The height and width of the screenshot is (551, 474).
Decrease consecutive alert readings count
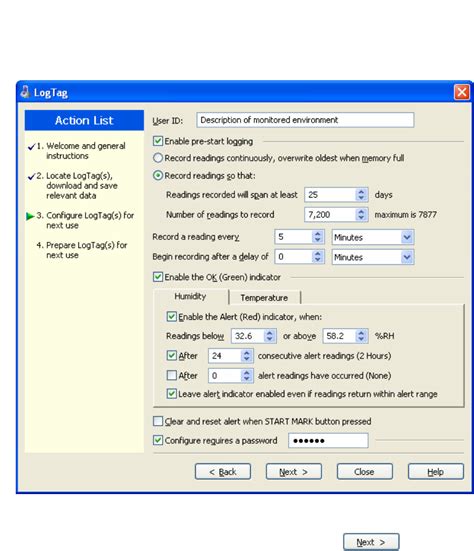coord(247,359)
